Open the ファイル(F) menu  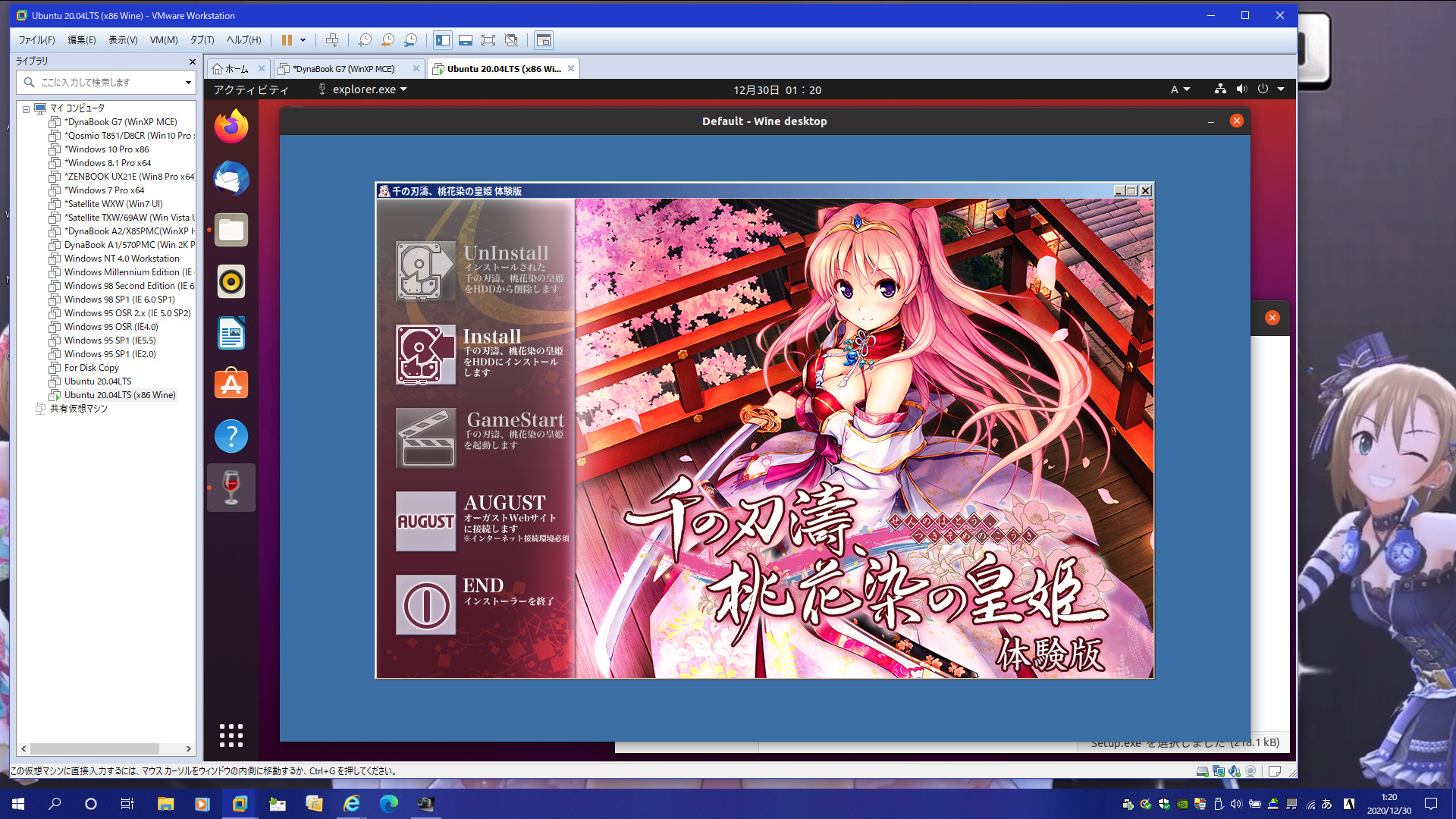click(36, 40)
